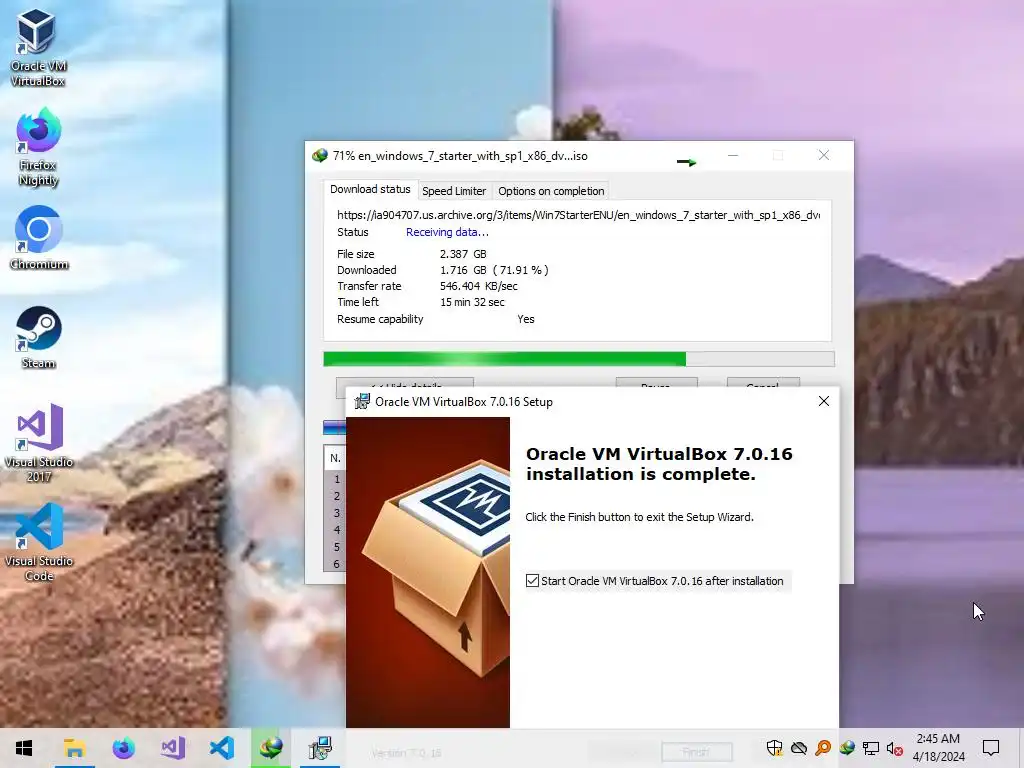Click time left value 15 min 32 sec

(472, 302)
